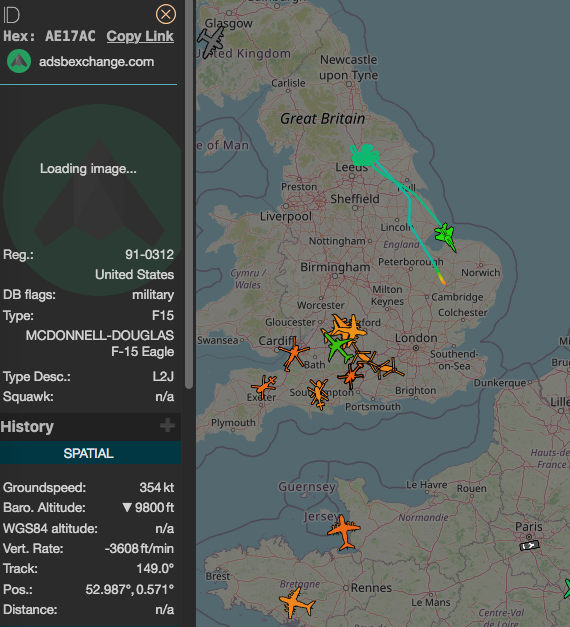Click the Type value F15
570x627 pixels.
(163, 315)
